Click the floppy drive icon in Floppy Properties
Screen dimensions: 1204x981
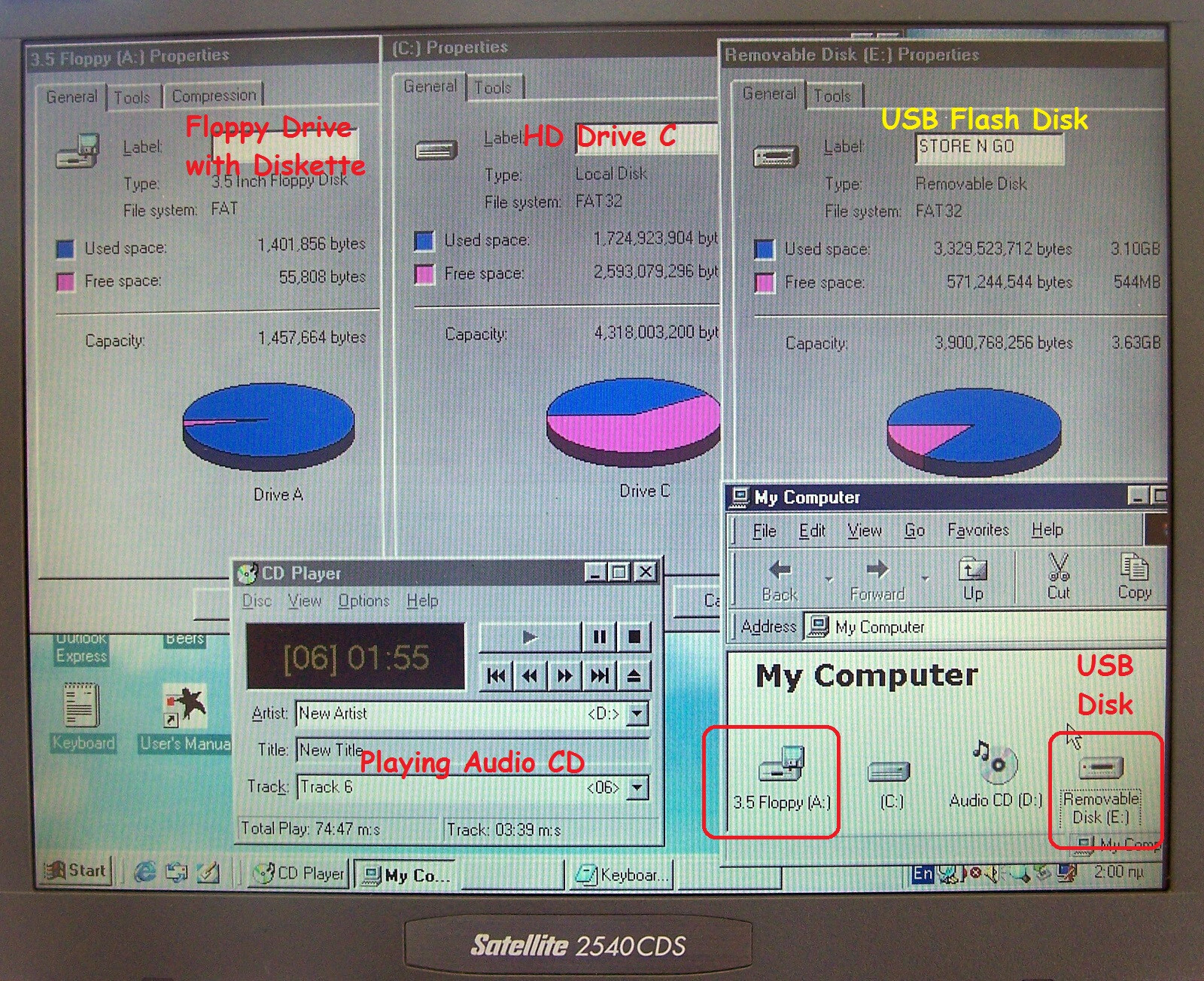click(79, 150)
